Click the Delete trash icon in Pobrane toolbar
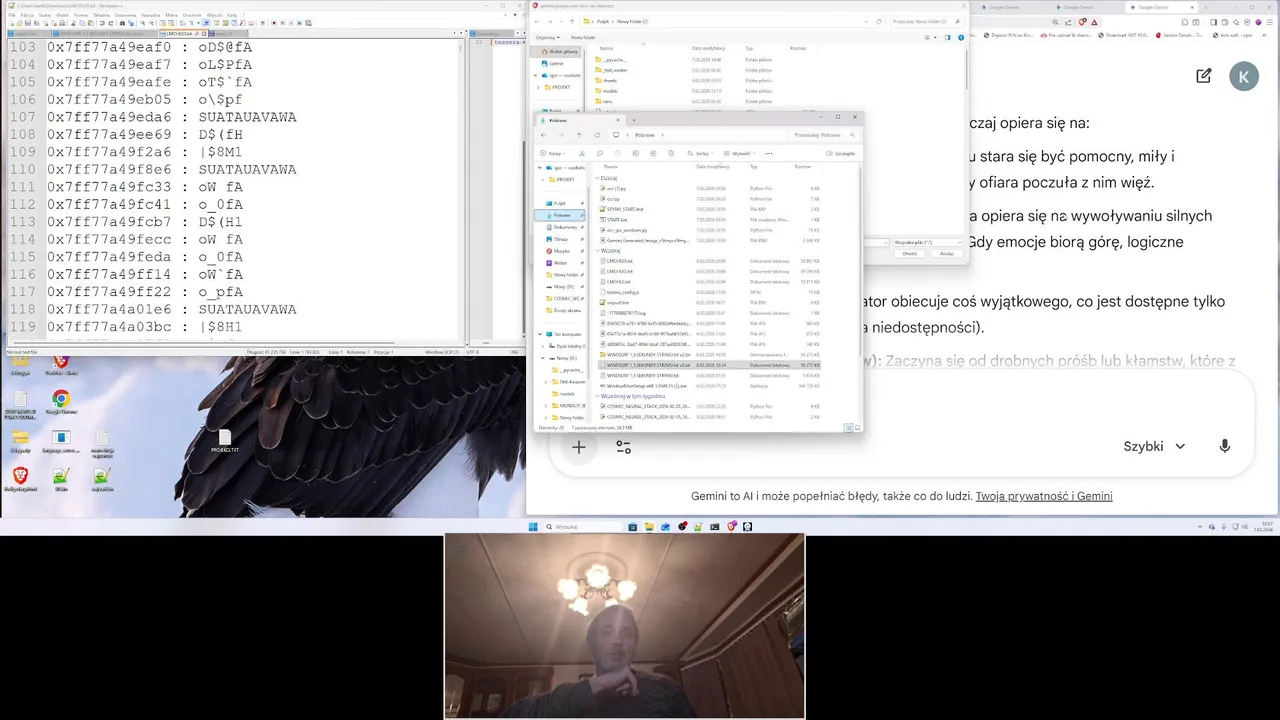 click(671, 153)
